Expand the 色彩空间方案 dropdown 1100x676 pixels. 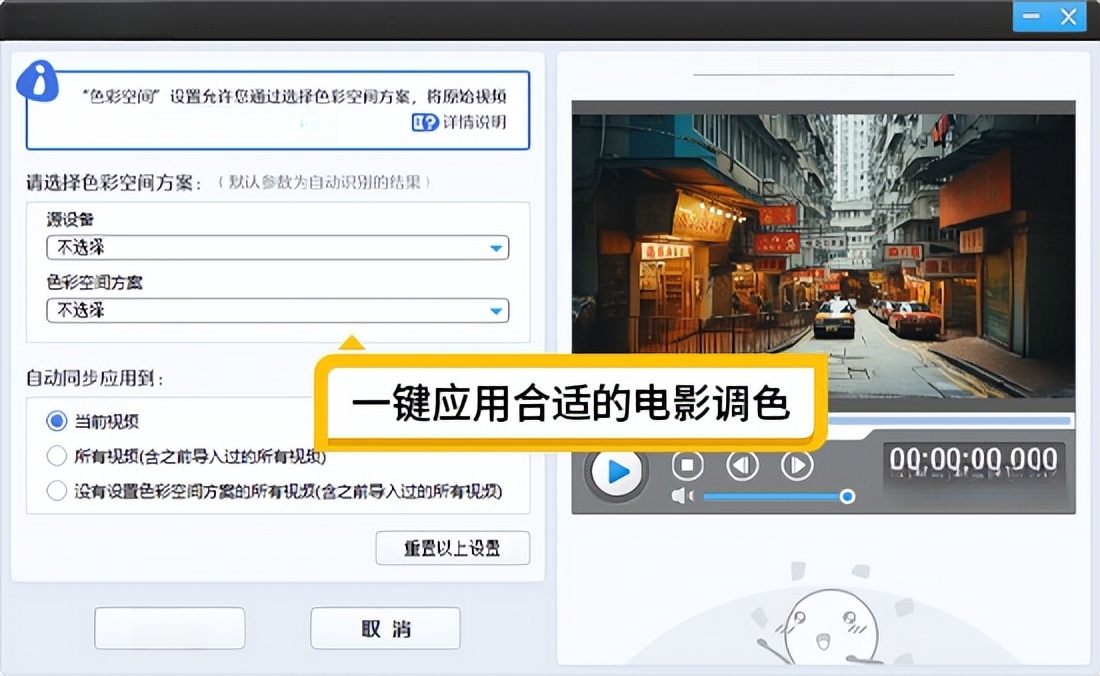pyautogui.click(x=278, y=311)
